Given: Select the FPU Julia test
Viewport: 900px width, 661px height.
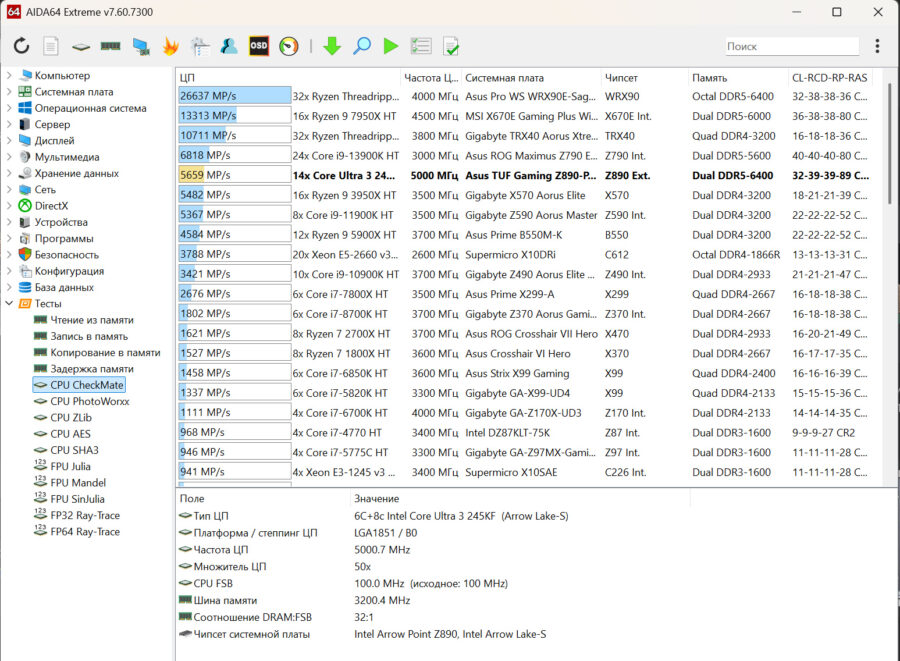Looking at the screenshot, I should [70, 466].
